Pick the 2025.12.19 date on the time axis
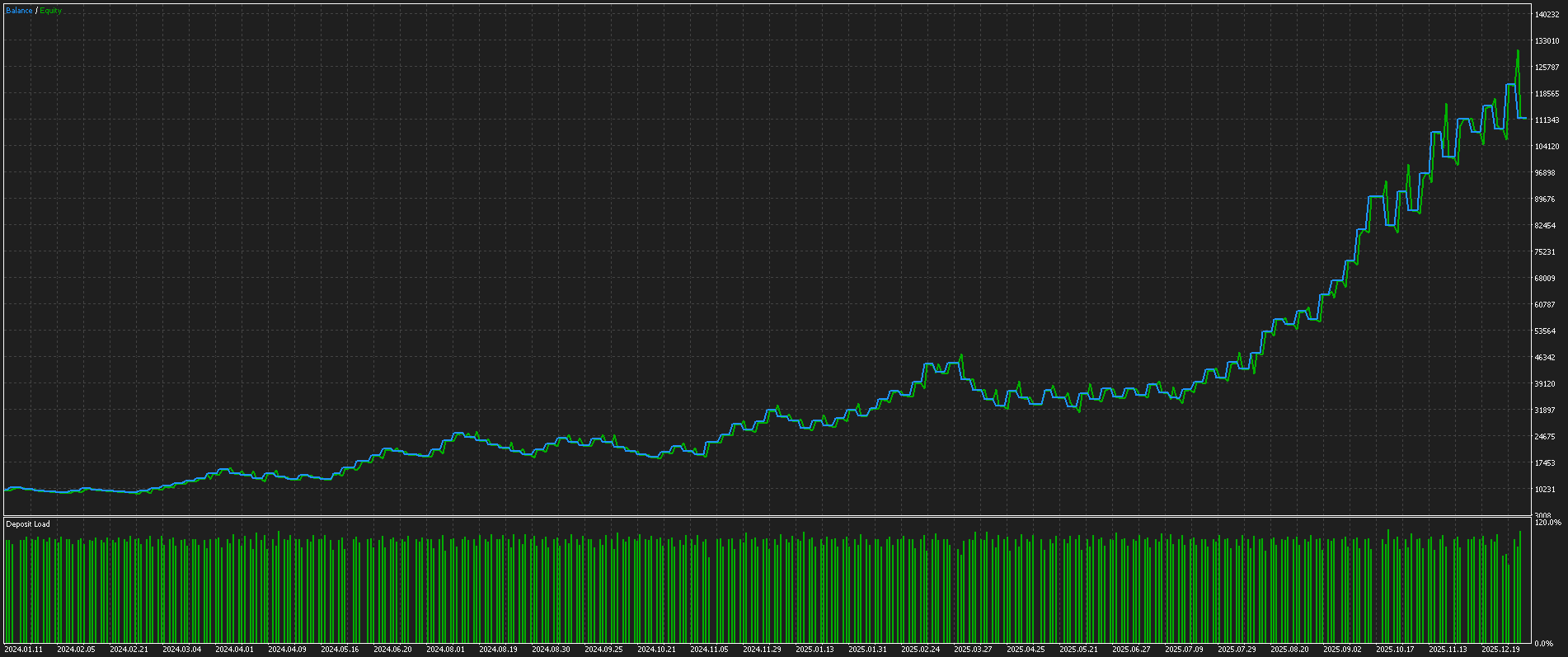Image resolution: width=1568 pixels, height=657 pixels. pyautogui.click(x=1500, y=650)
